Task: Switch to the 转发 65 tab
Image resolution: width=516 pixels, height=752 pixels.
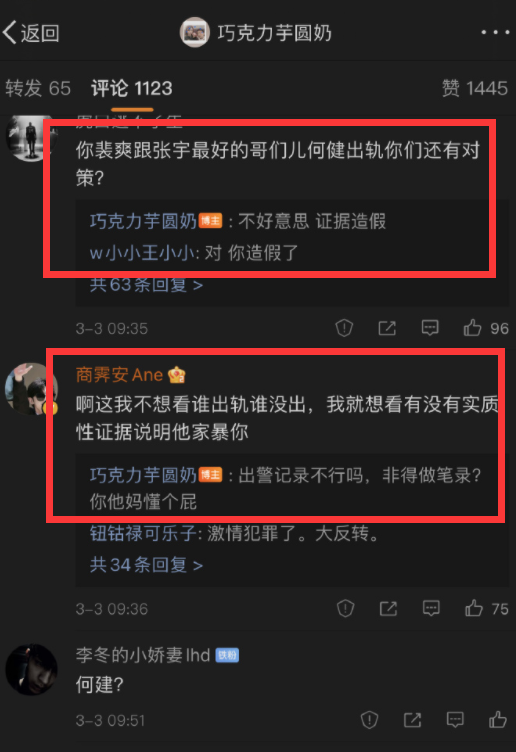Action: coord(38,88)
